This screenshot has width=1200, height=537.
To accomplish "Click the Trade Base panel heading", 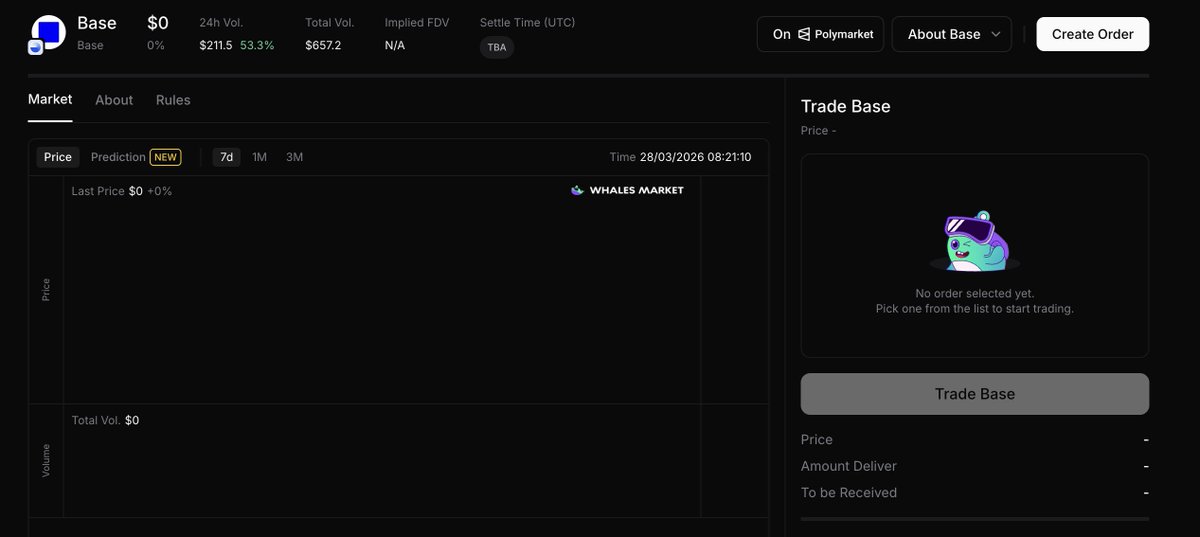I will tap(845, 106).
